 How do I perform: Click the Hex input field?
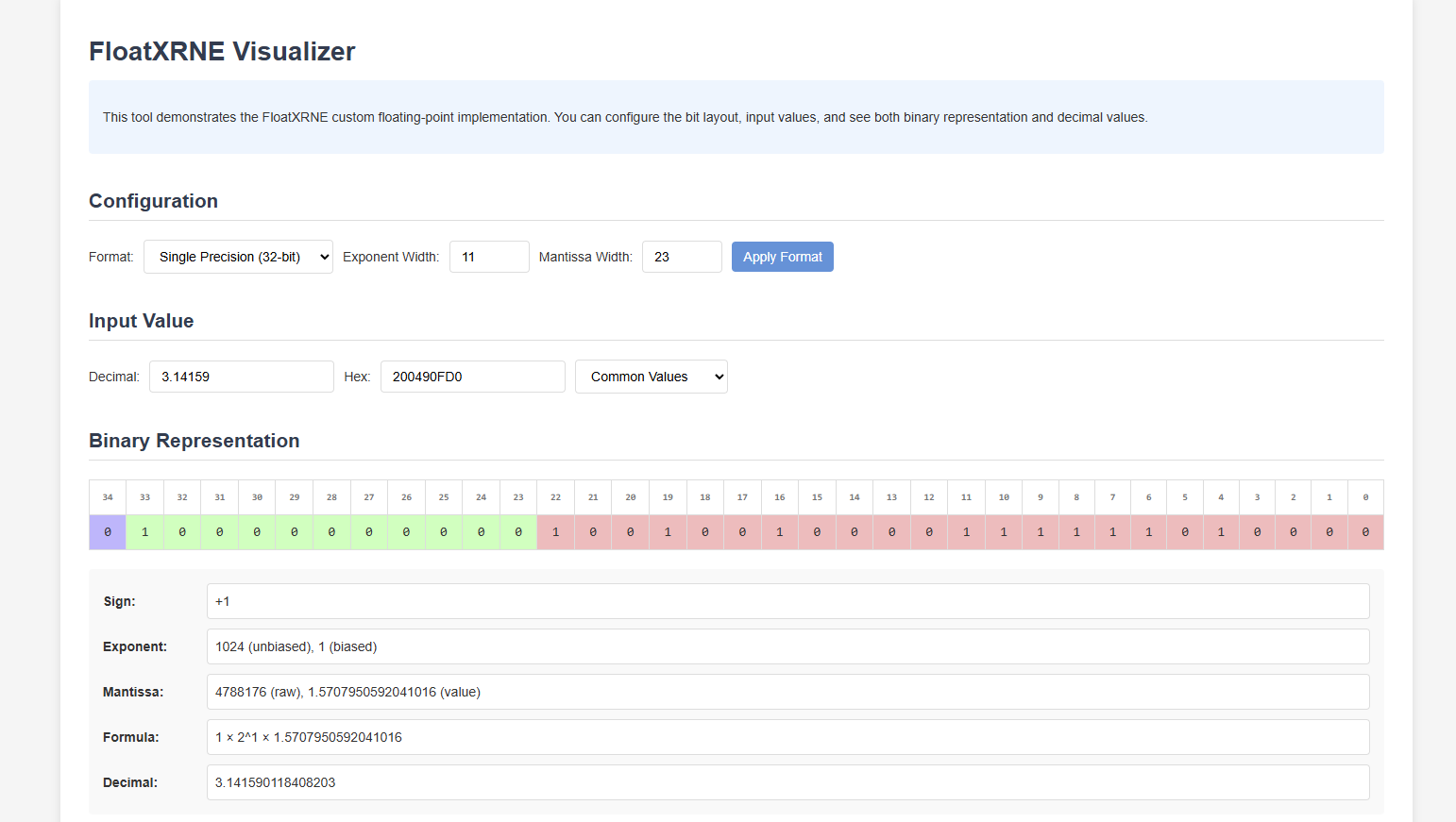472,377
